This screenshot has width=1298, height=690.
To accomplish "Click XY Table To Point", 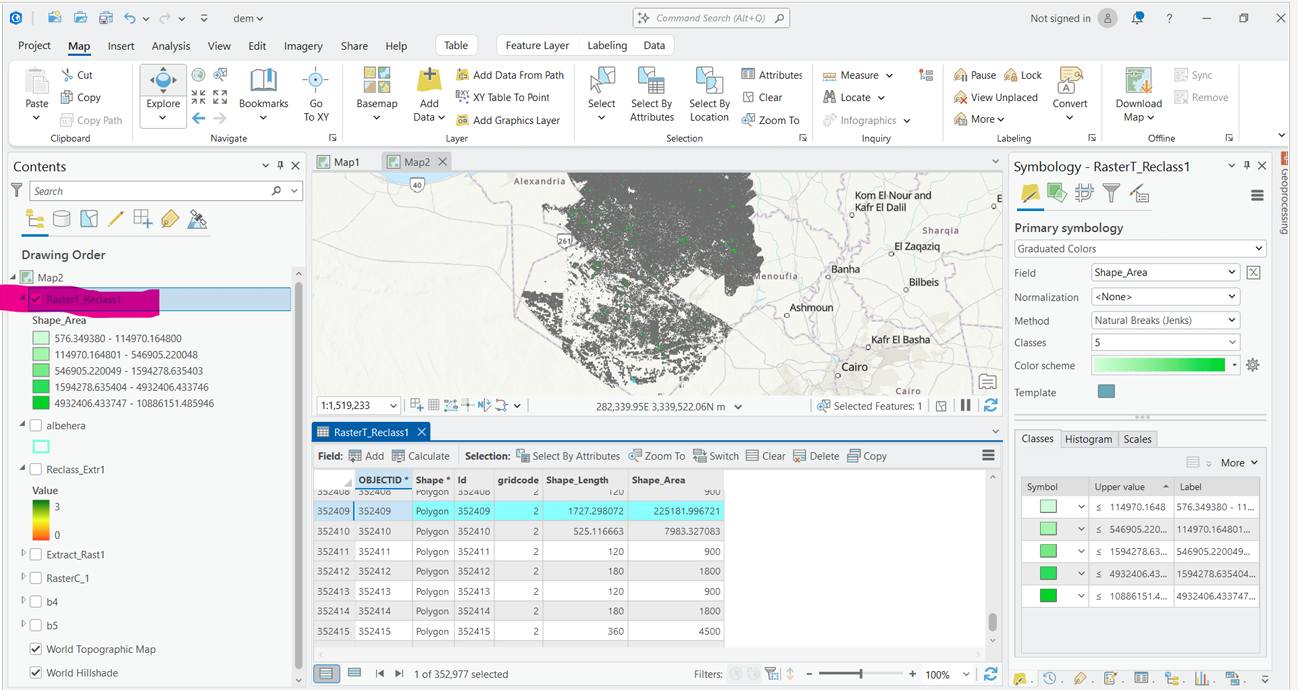I will (x=503, y=97).
